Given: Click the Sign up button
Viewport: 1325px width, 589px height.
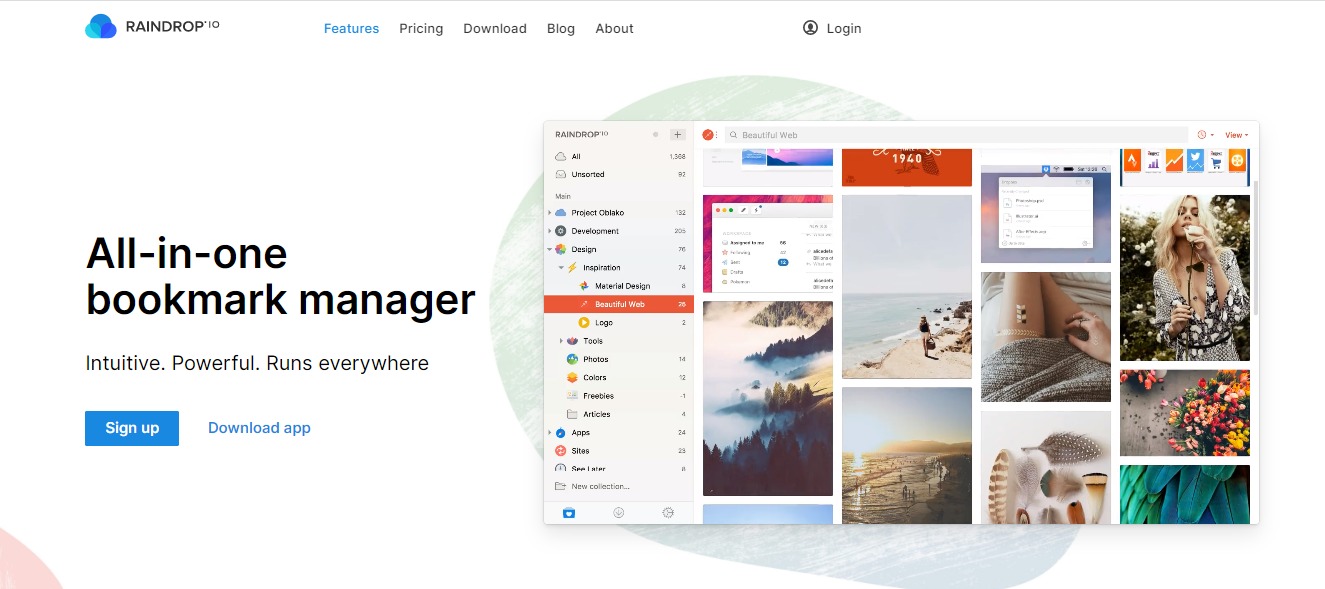Looking at the screenshot, I should [x=132, y=428].
